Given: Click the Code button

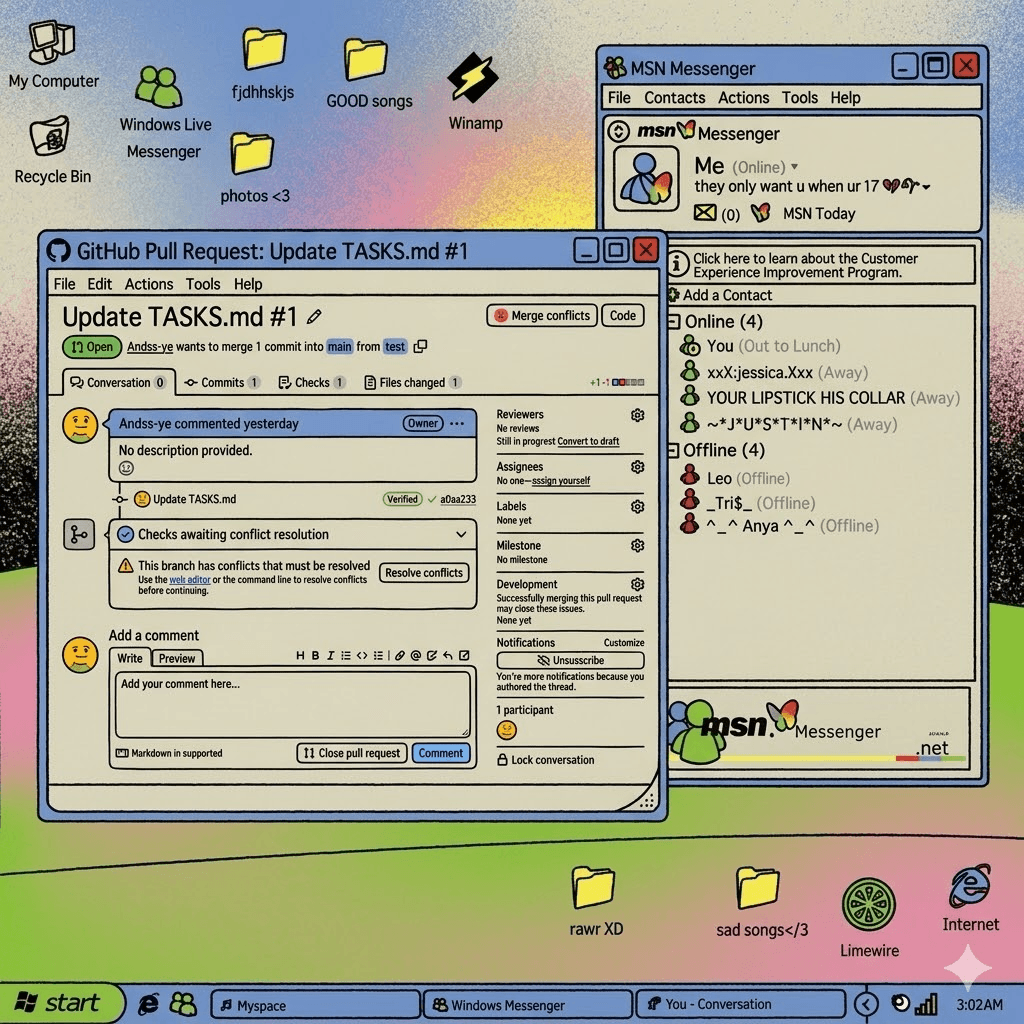Looking at the screenshot, I should [622, 315].
